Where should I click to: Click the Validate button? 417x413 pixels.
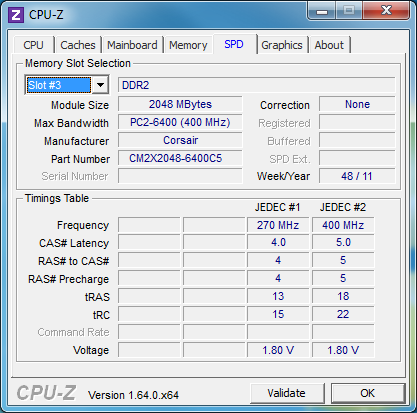[x=287, y=393]
